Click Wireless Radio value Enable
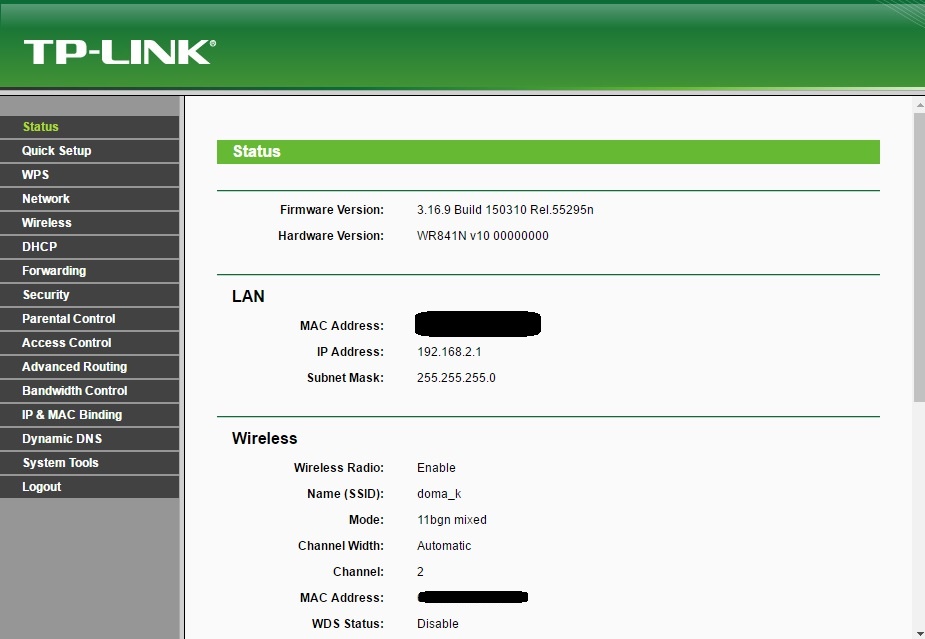The width and height of the screenshot is (925, 639). (x=436, y=468)
